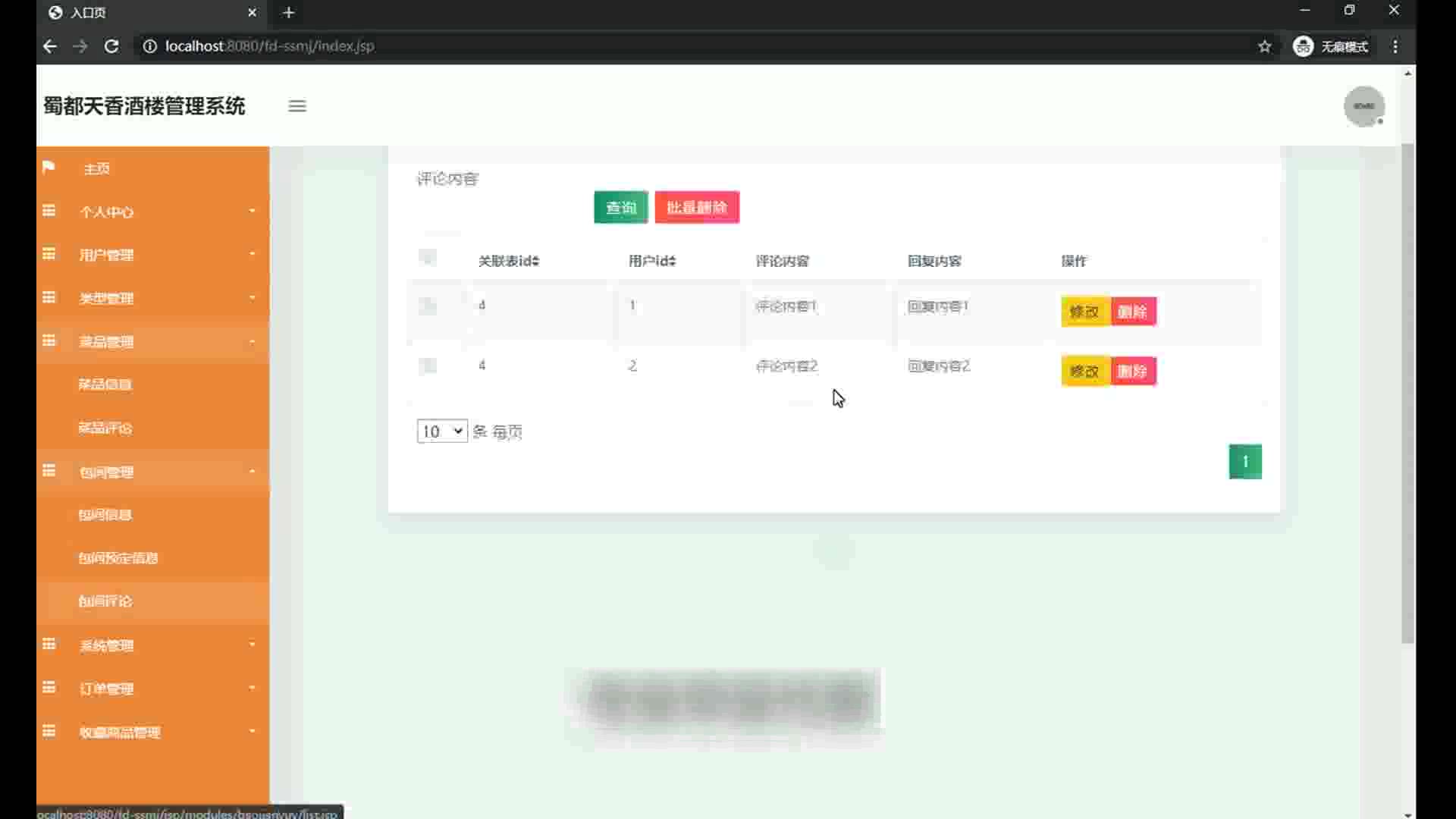
Task: Collapse the 包间管理 arrow
Action: [253, 471]
